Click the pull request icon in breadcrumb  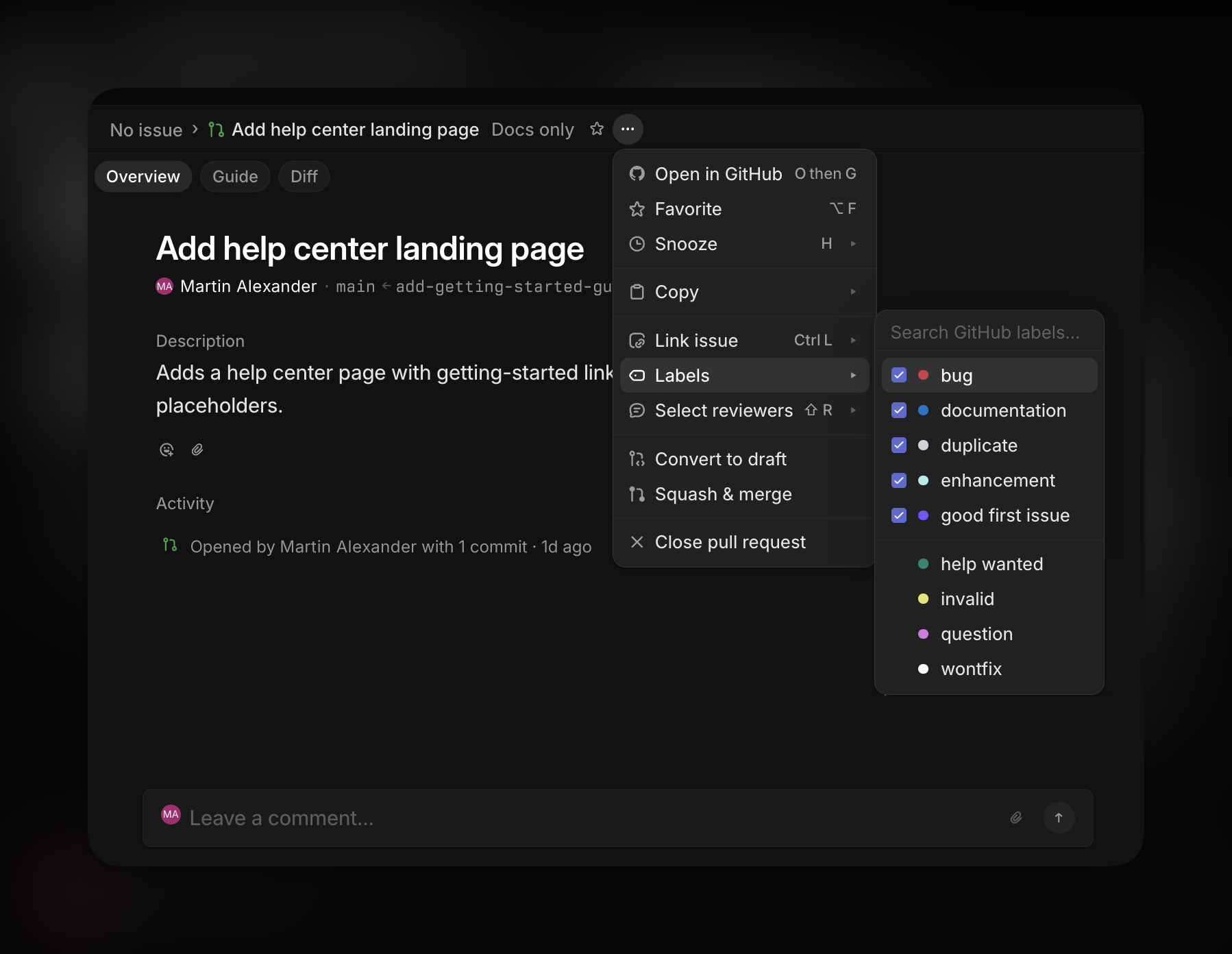[x=217, y=130]
